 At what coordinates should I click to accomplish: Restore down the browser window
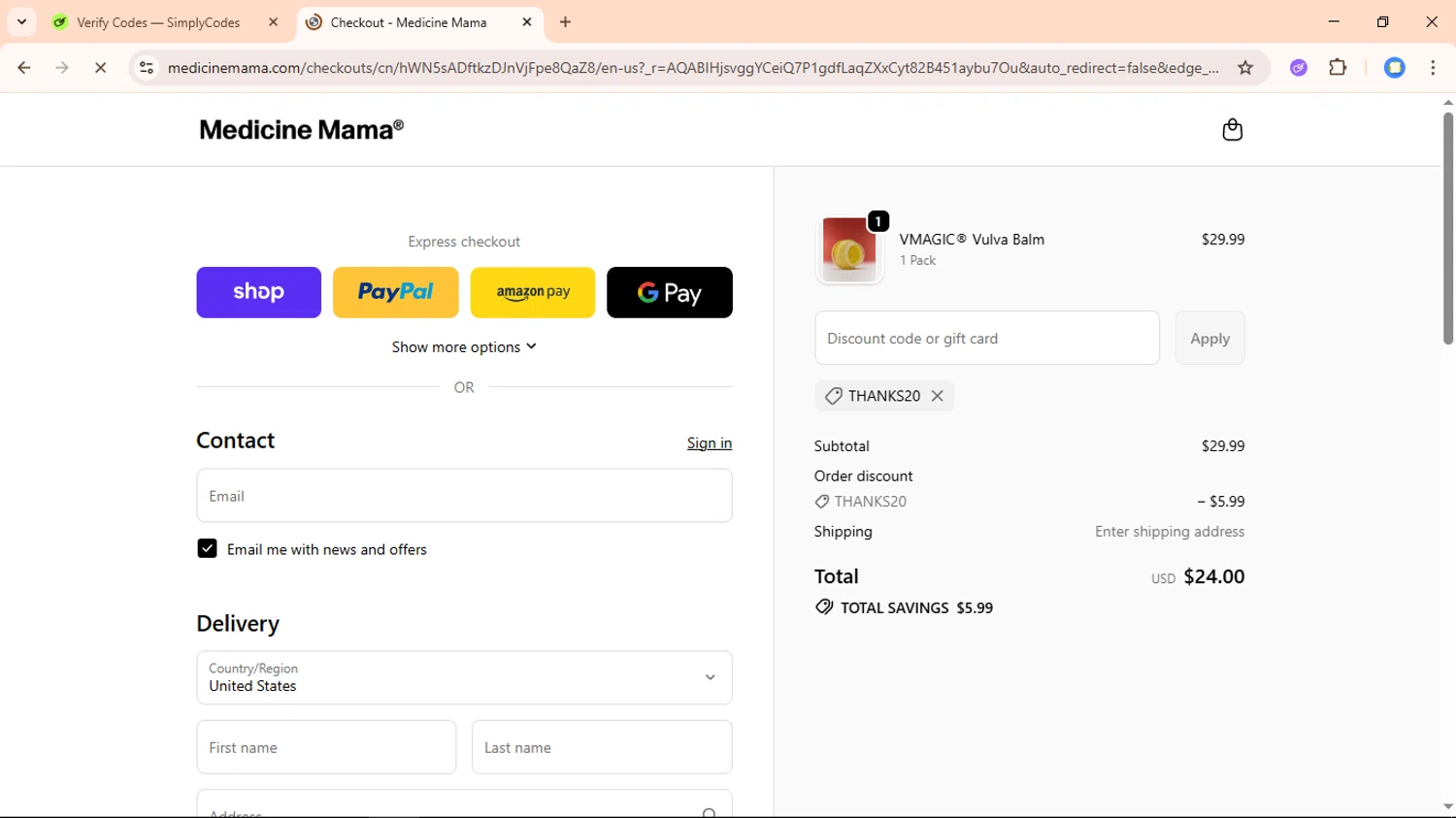pyautogui.click(x=1382, y=21)
